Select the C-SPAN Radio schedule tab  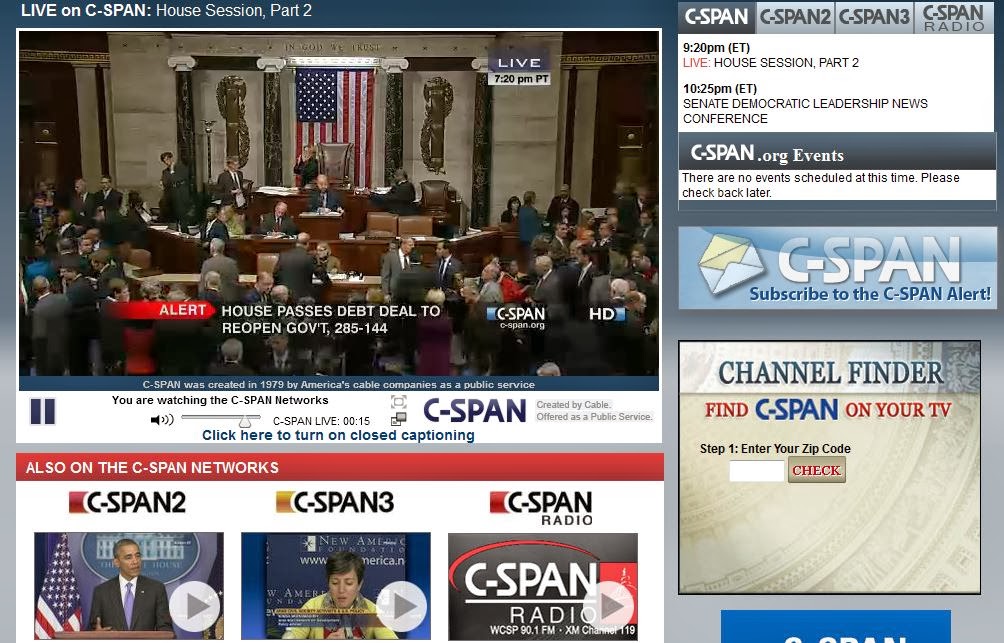(953, 17)
